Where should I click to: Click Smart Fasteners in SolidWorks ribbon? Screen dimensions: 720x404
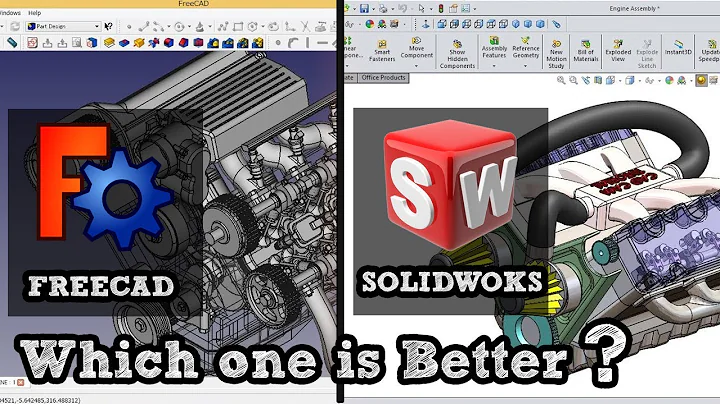click(x=382, y=50)
